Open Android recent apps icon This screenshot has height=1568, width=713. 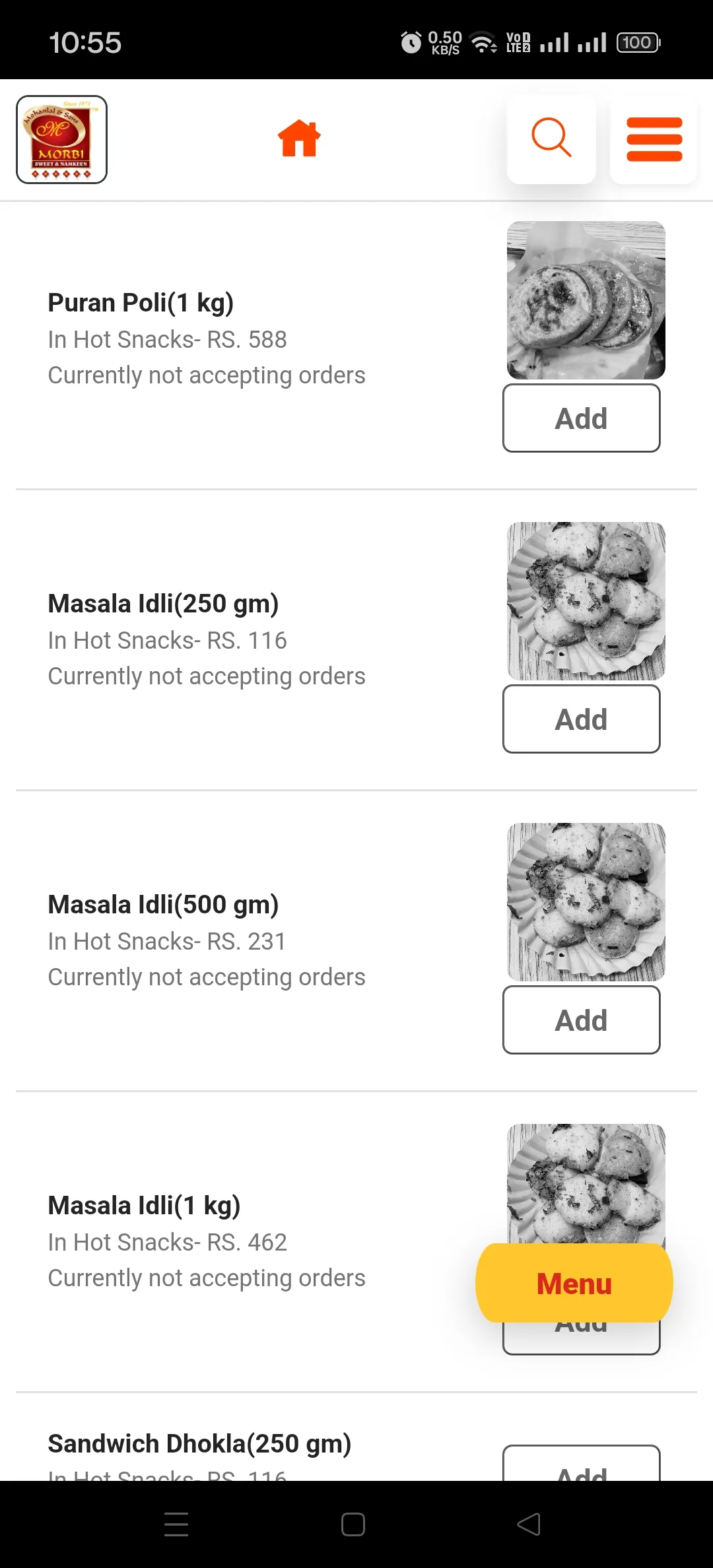click(176, 1524)
